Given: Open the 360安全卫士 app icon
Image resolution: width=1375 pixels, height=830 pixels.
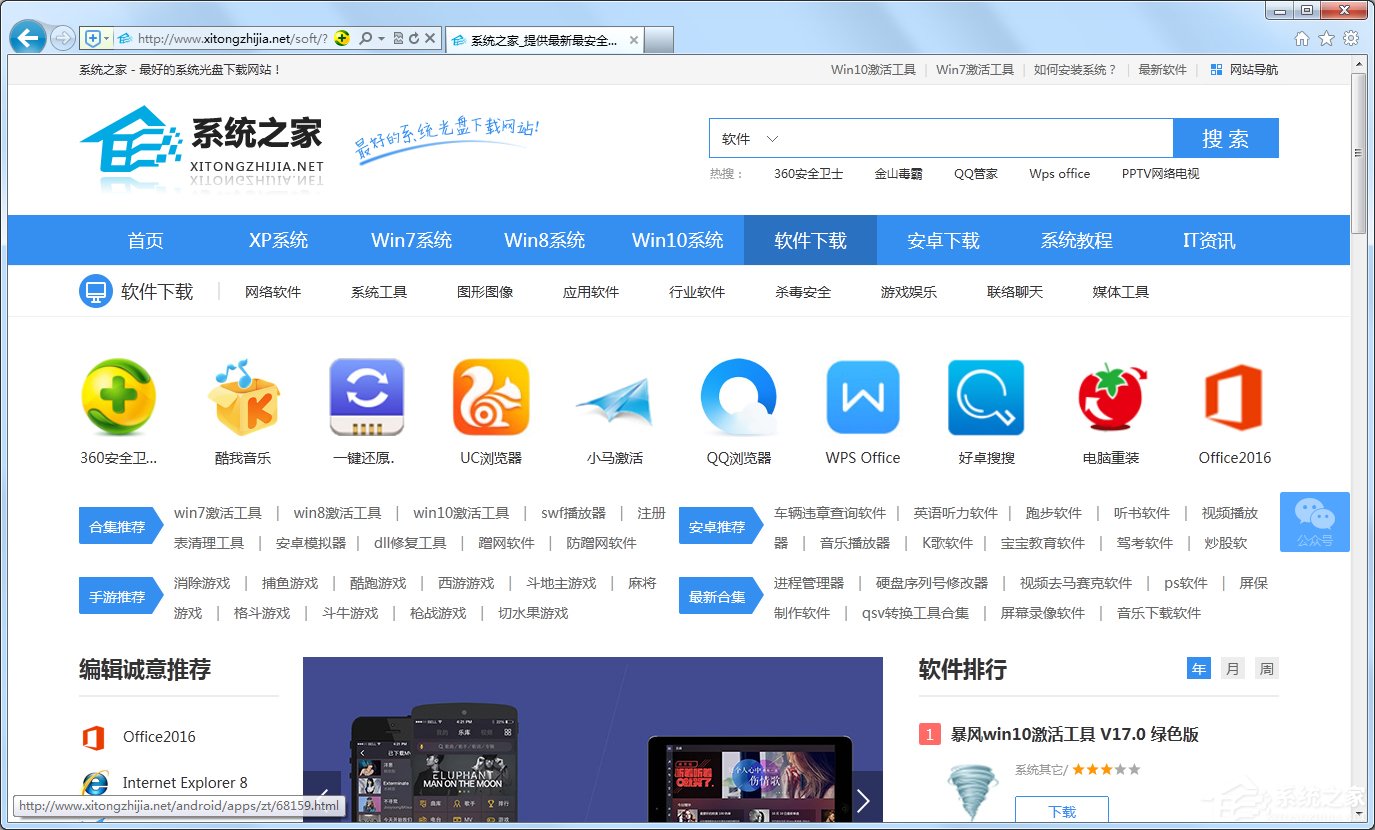Looking at the screenshot, I should point(118,397).
